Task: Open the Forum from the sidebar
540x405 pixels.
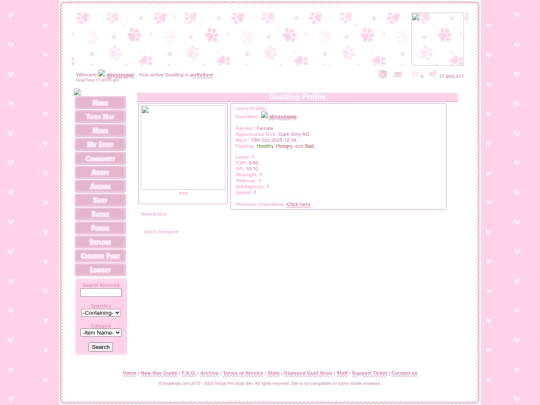Action: pos(100,228)
